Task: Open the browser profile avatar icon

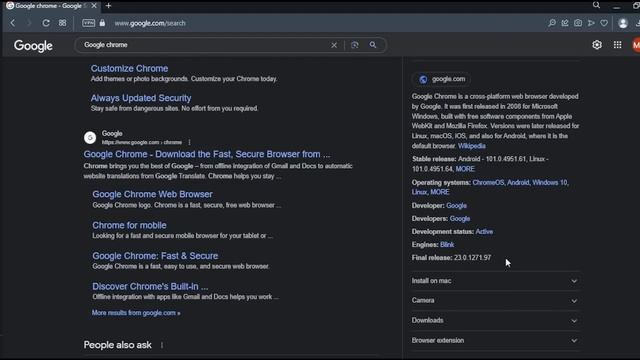Action: click(x=623, y=23)
